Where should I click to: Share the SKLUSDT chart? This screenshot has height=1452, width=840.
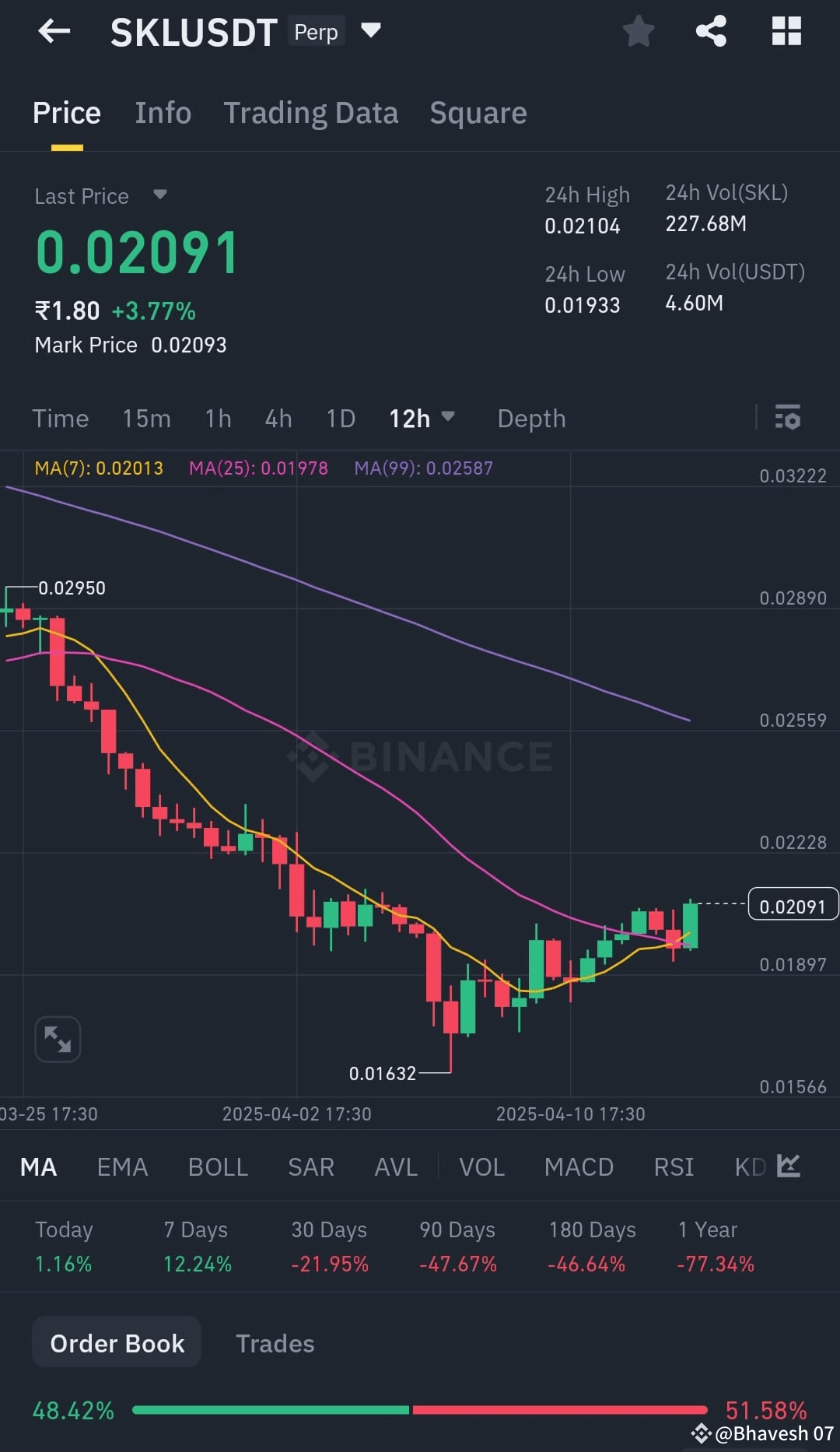(x=712, y=31)
